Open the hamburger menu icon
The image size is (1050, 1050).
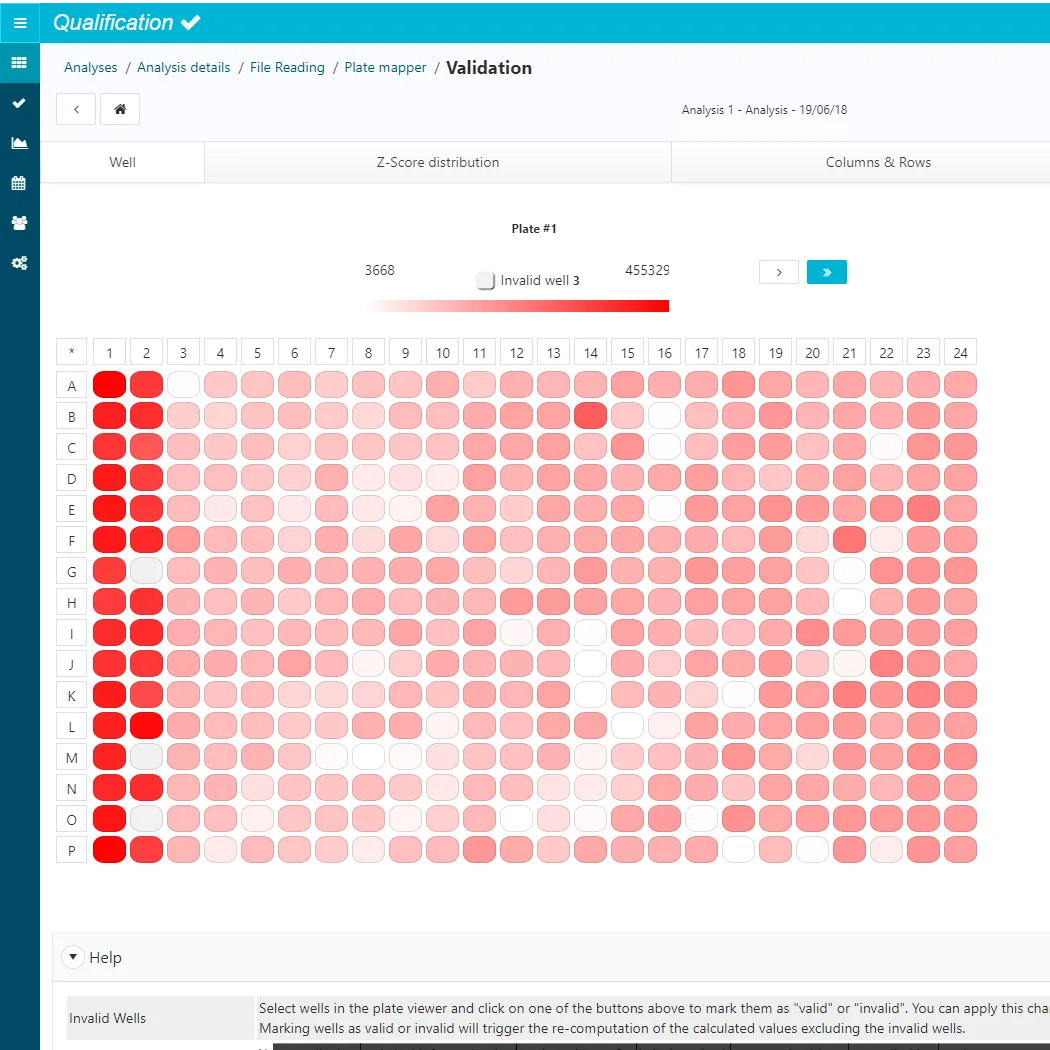tap(20, 22)
